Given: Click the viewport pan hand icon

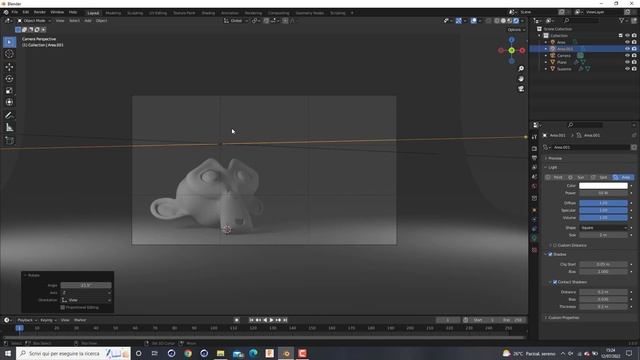Looking at the screenshot, I should 521,79.
